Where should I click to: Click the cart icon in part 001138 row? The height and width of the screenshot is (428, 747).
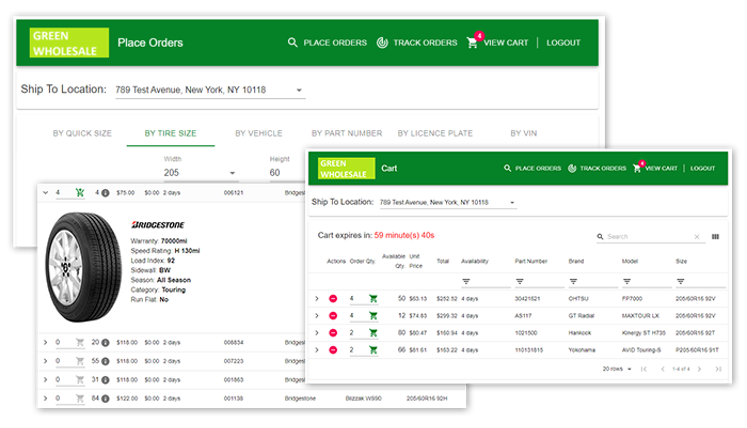coord(80,398)
